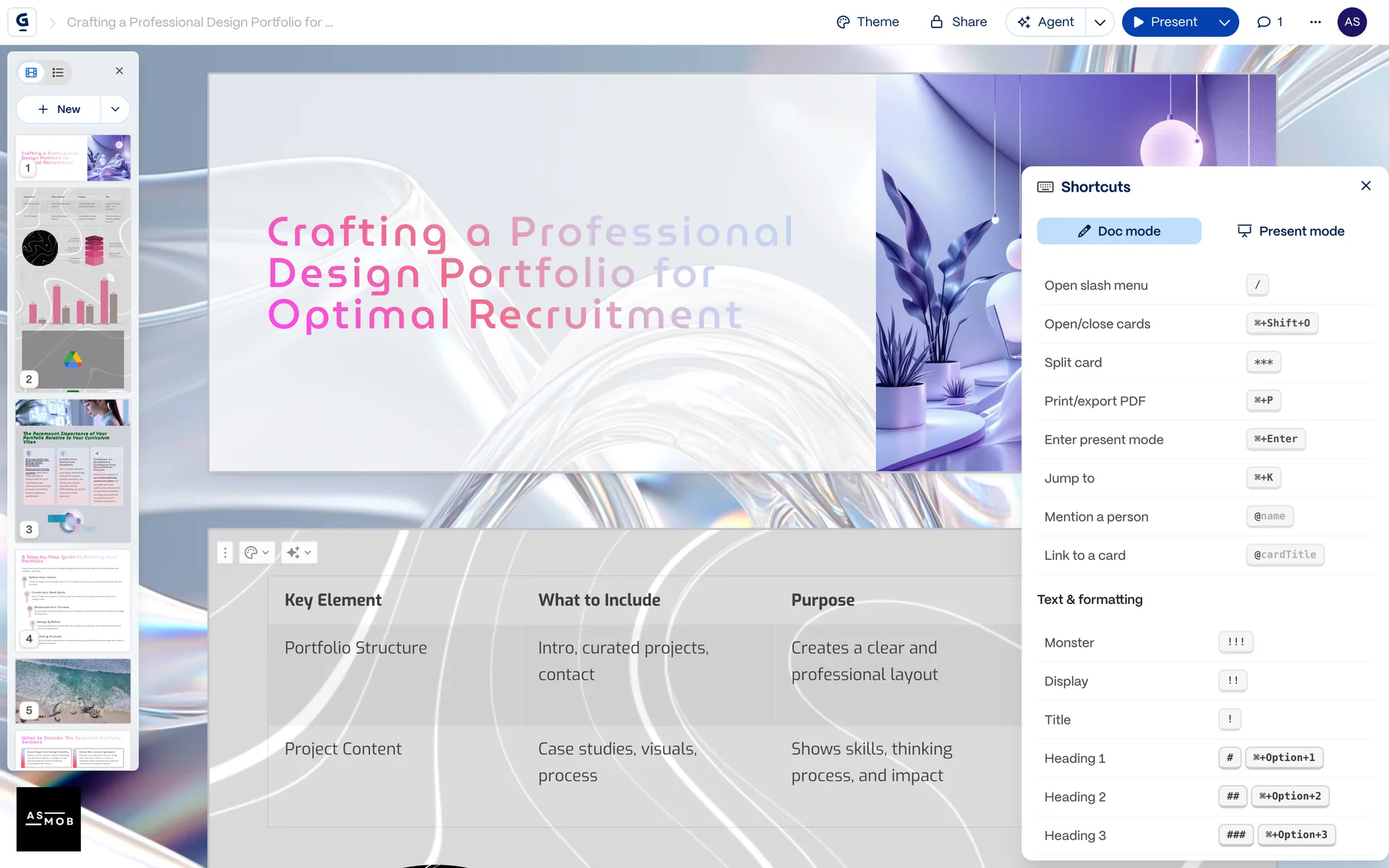Click the AS user avatar
This screenshot has width=1389, height=868.
click(x=1351, y=22)
